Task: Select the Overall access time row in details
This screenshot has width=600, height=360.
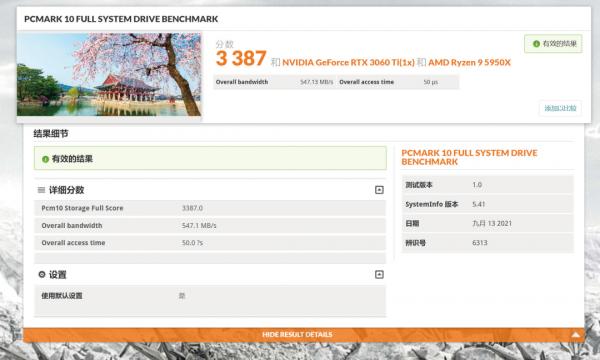Action: [210, 243]
